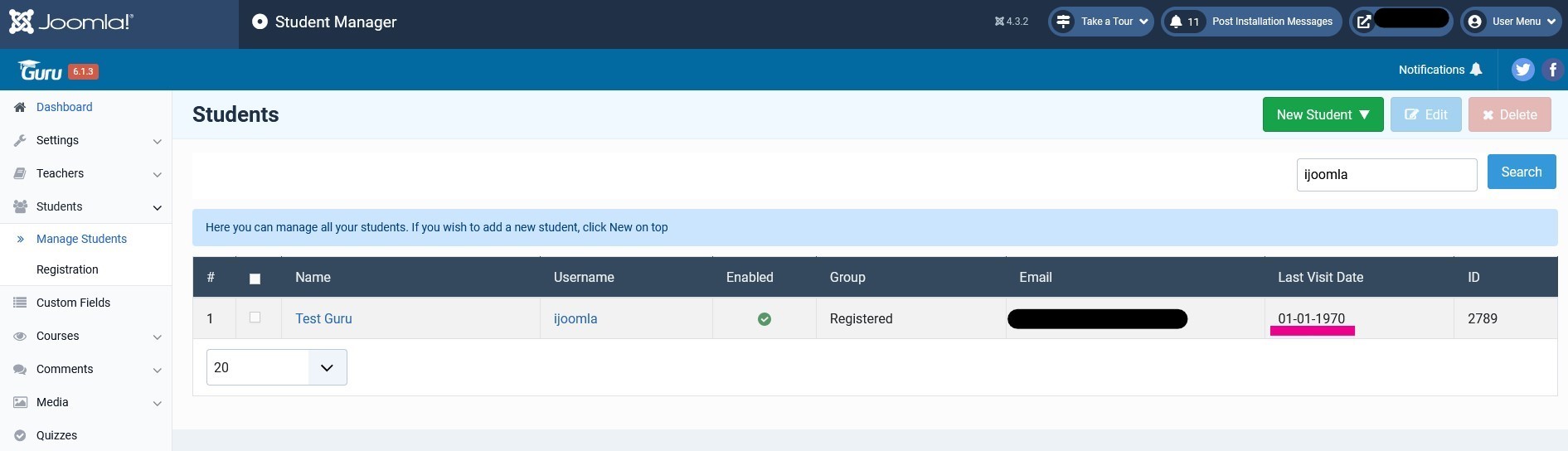Collapse the Students menu chevron

coord(157,207)
